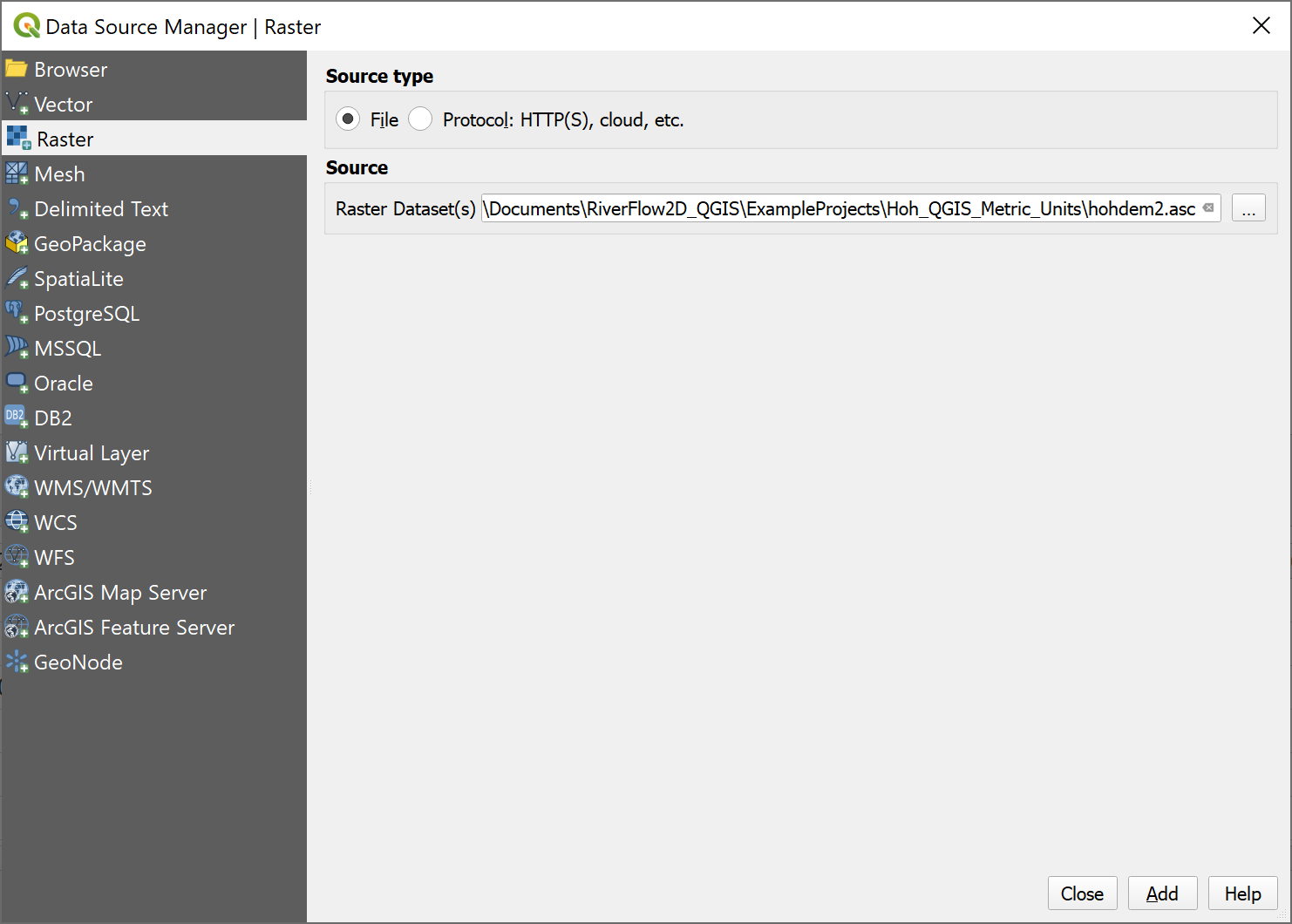Click the Help button

point(1242,893)
